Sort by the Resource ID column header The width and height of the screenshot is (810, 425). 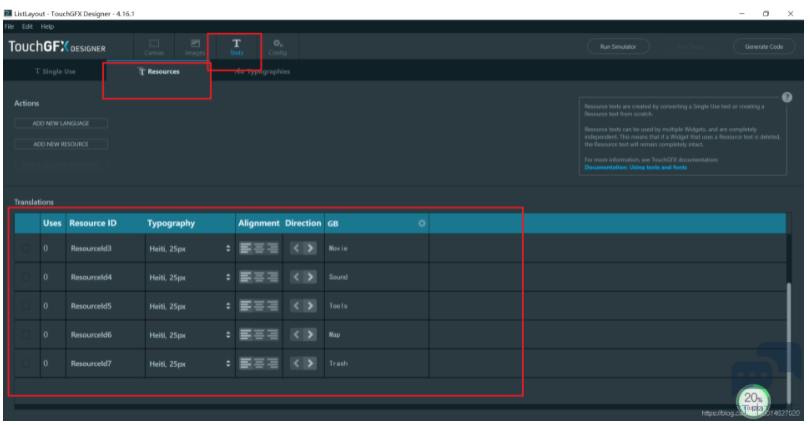tap(93, 223)
